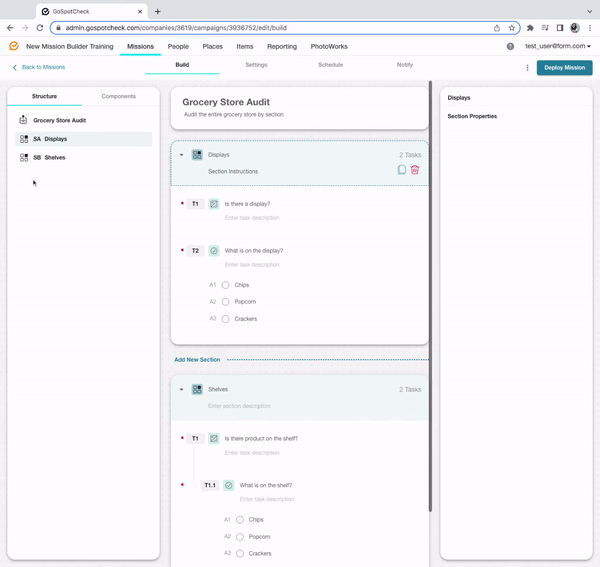This screenshot has height=567, width=600.
Task: Collapse the Shelves section with its arrow
Action: [x=181, y=389]
